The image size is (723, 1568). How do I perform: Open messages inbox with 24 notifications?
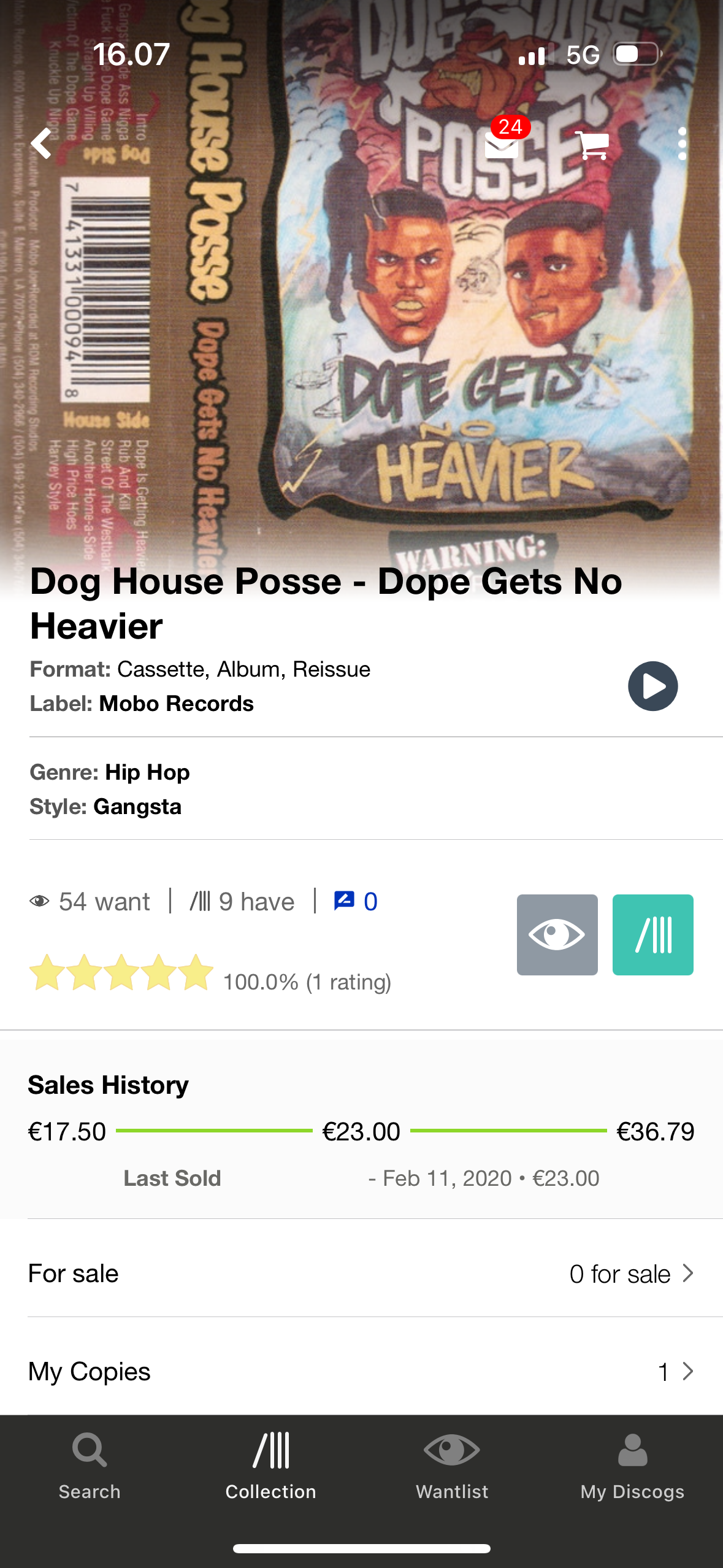(503, 145)
